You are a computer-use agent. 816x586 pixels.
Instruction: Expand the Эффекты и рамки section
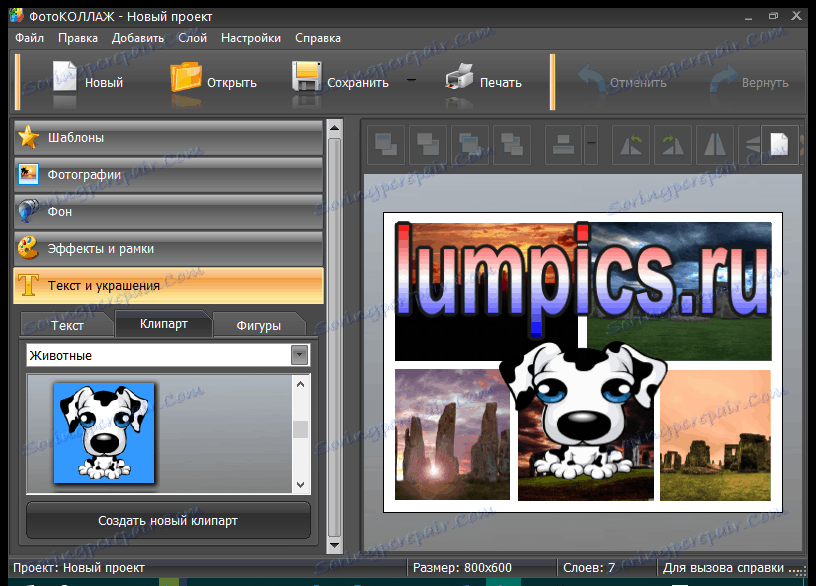(x=169, y=249)
